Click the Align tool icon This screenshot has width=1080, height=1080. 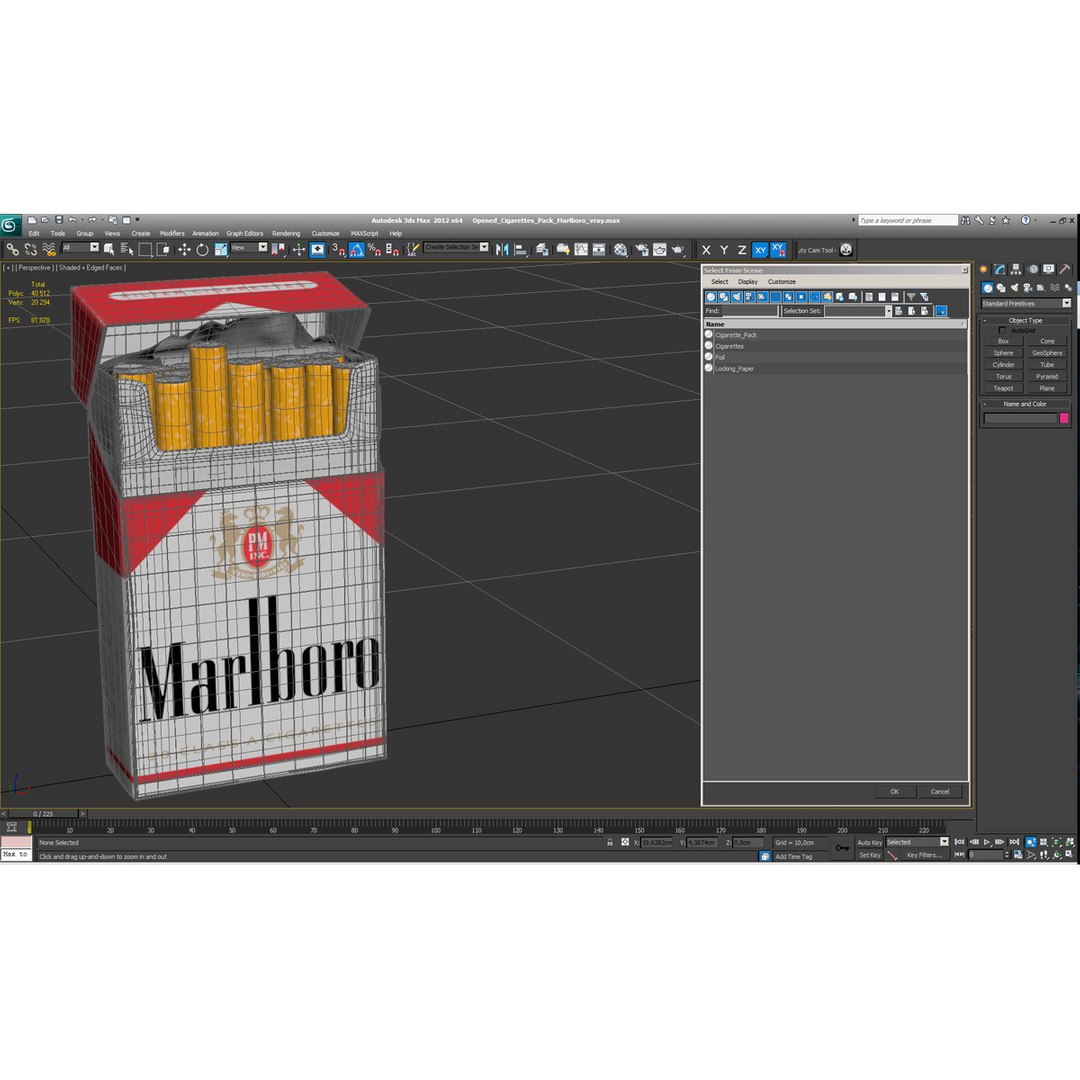pos(521,249)
